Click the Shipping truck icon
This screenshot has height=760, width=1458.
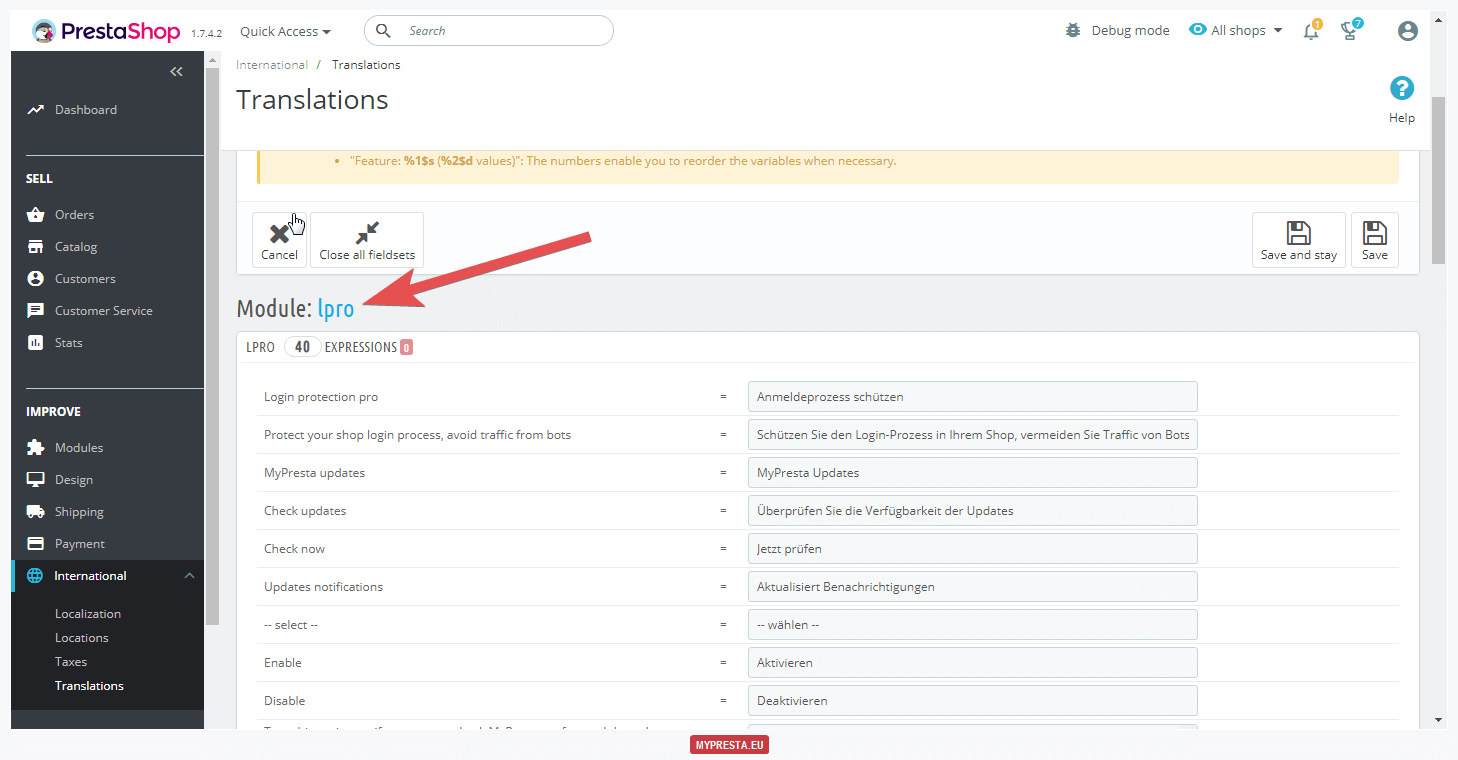(36, 512)
